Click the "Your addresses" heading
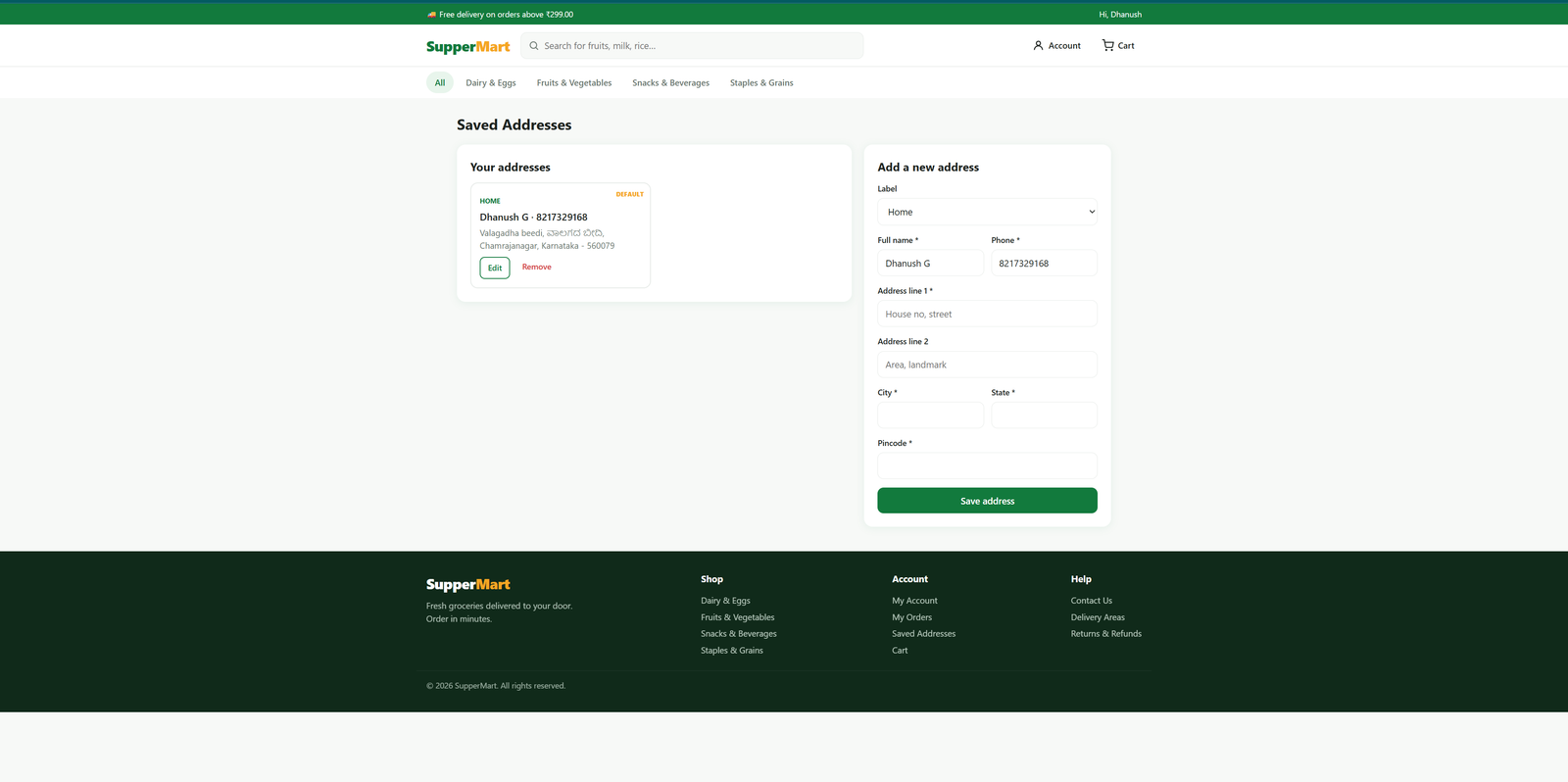The height and width of the screenshot is (782, 1568). (x=510, y=168)
